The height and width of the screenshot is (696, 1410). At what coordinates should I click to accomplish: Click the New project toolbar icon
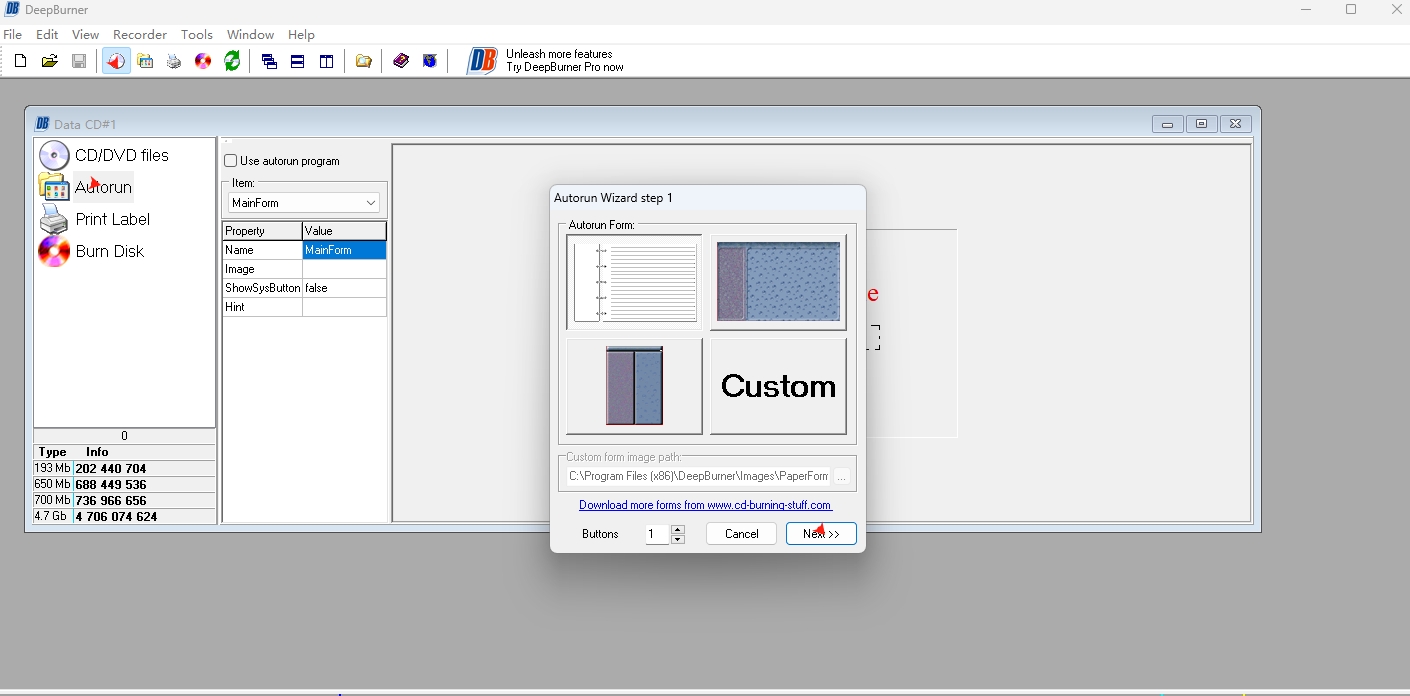pyautogui.click(x=20, y=62)
